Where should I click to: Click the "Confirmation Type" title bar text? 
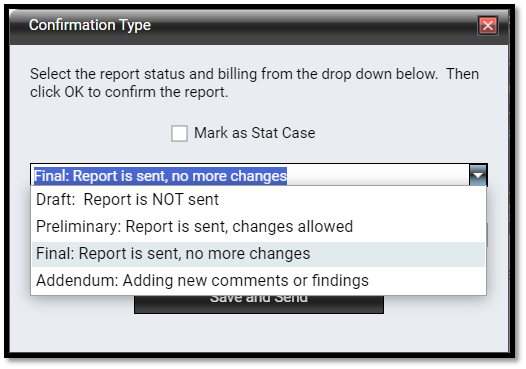[x=90, y=25]
